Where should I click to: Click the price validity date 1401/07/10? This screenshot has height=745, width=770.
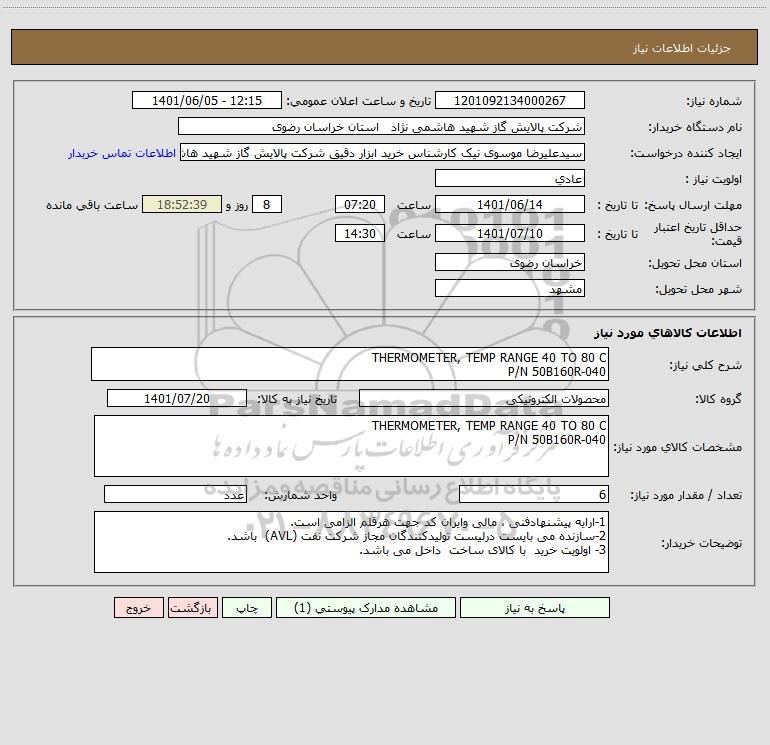point(510,233)
